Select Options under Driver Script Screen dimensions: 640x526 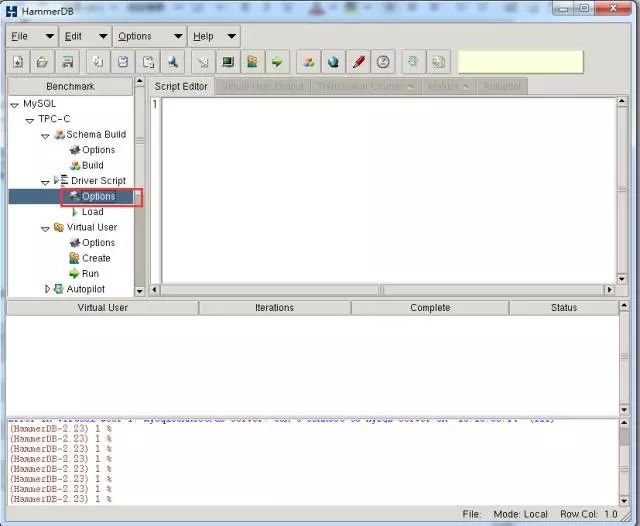point(92,196)
